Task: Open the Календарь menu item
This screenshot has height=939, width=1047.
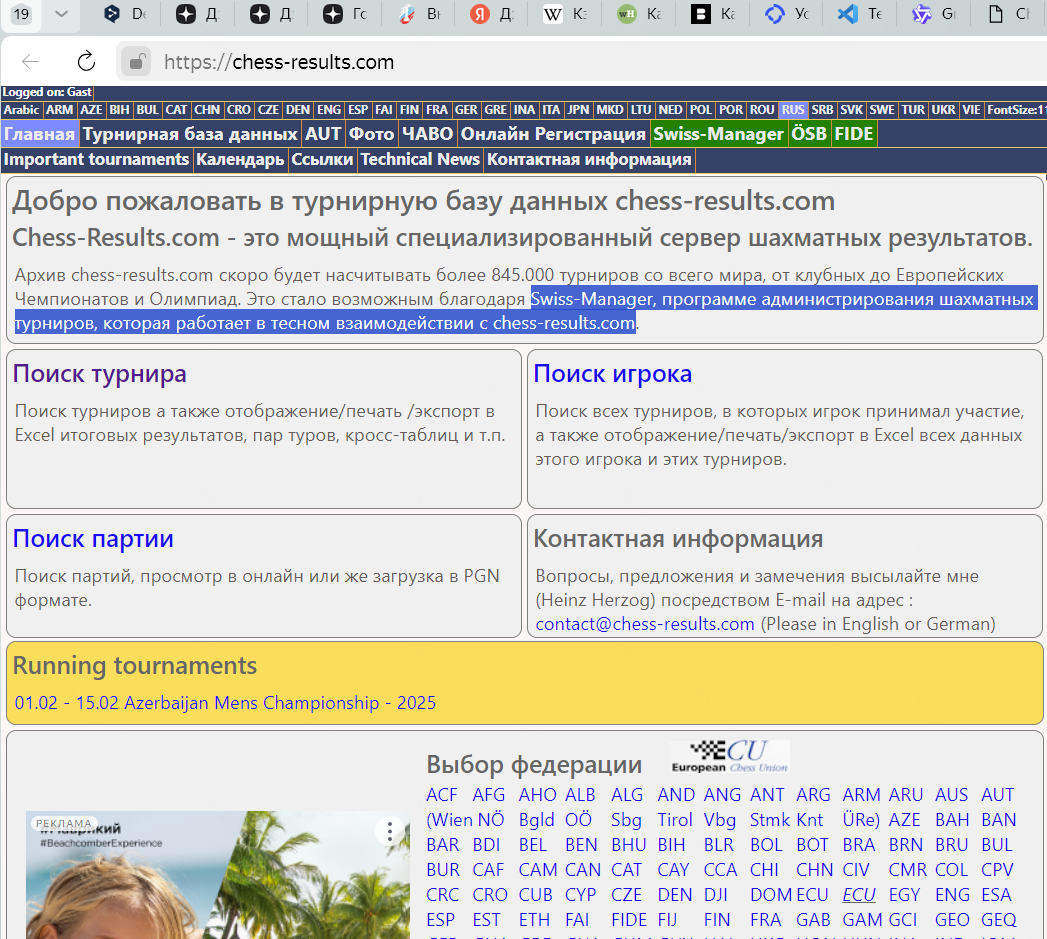Action: pyautogui.click(x=240, y=160)
